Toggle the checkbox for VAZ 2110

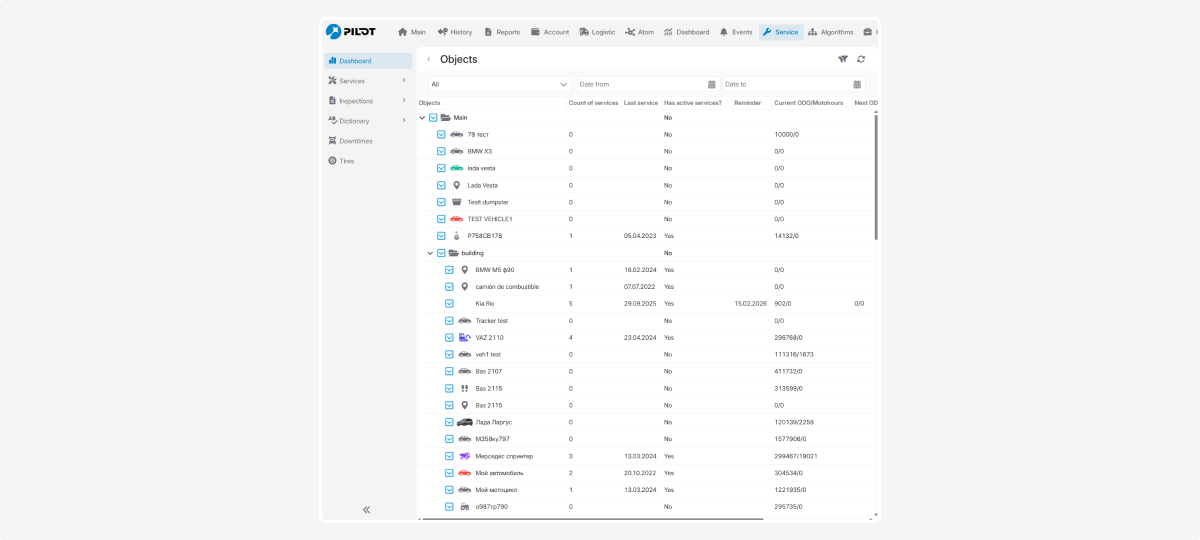pyautogui.click(x=449, y=338)
